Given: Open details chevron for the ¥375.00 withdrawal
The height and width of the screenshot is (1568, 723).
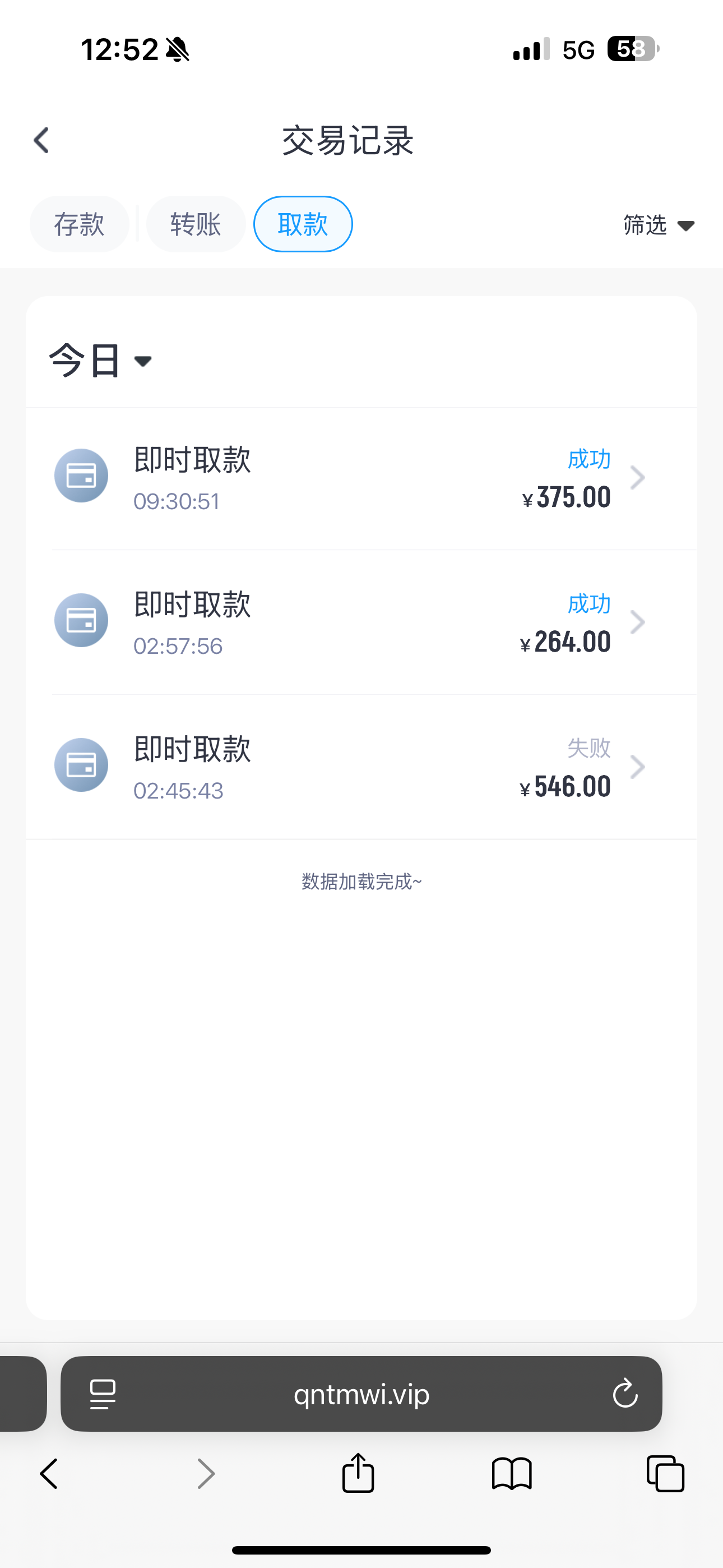Looking at the screenshot, I should (x=637, y=478).
